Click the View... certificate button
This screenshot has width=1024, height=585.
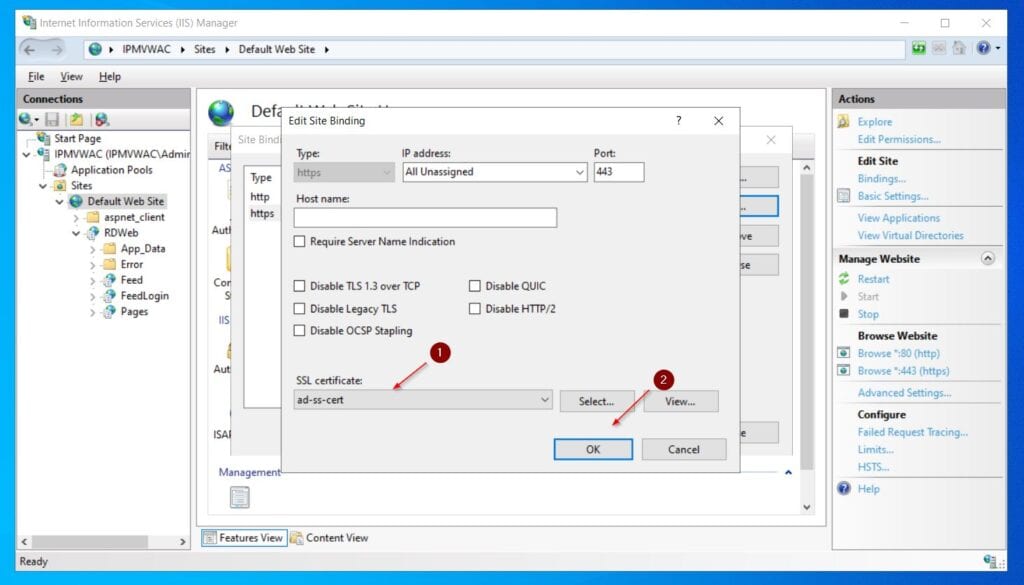tap(680, 402)
